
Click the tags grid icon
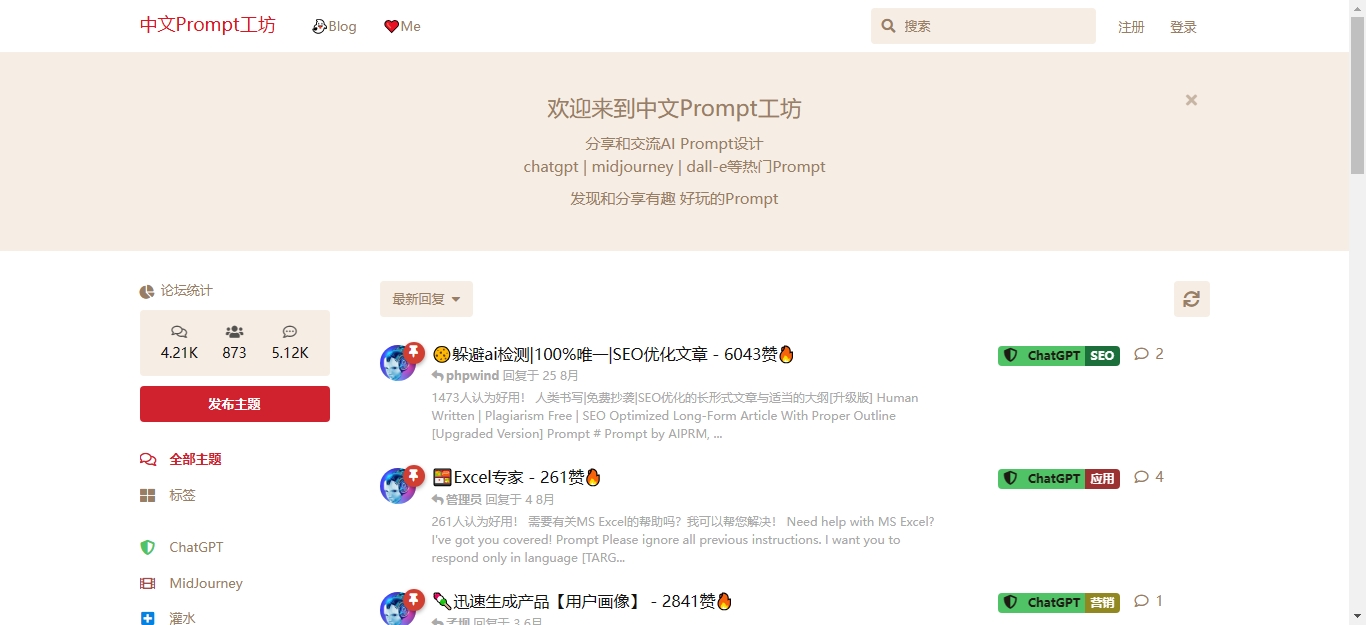pos(148,495)
